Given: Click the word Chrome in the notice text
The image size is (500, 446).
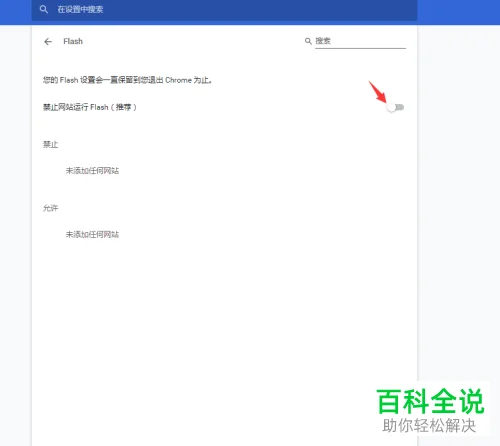Looking at the screenshot, I should [x=178, y=80].
